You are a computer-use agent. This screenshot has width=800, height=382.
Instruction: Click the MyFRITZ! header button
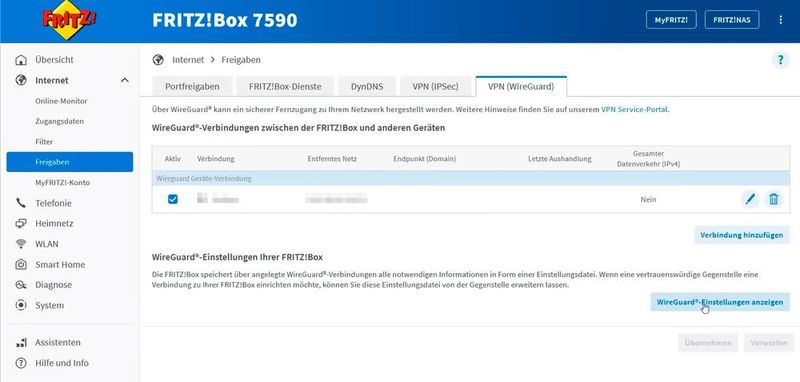(x=671, y=20)
